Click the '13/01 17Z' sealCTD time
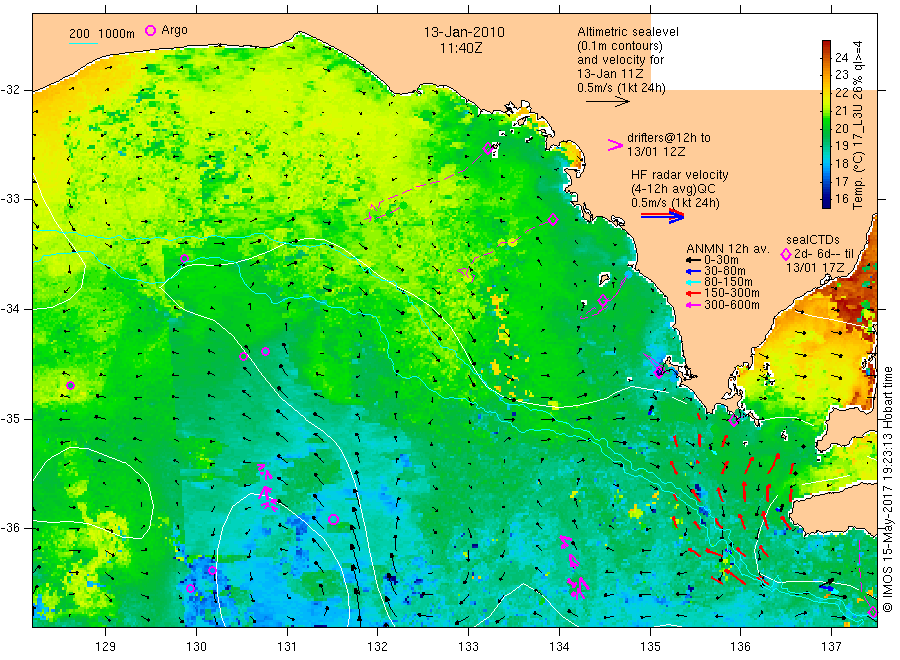The height and width of the screenshot is (660, 900). click(815, 267)
